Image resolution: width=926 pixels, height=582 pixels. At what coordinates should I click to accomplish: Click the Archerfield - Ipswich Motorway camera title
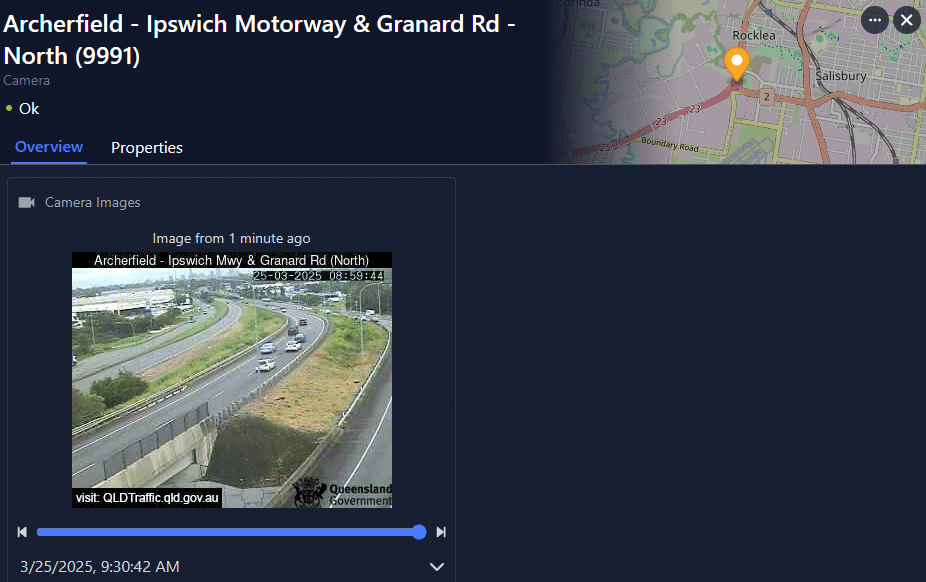click(x=259, y=40)
